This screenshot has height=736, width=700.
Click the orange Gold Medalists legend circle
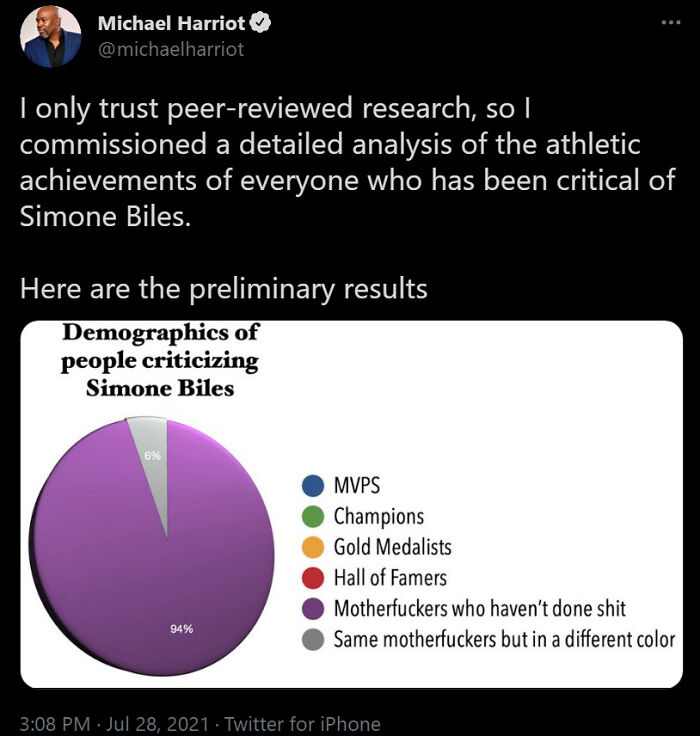313,547
